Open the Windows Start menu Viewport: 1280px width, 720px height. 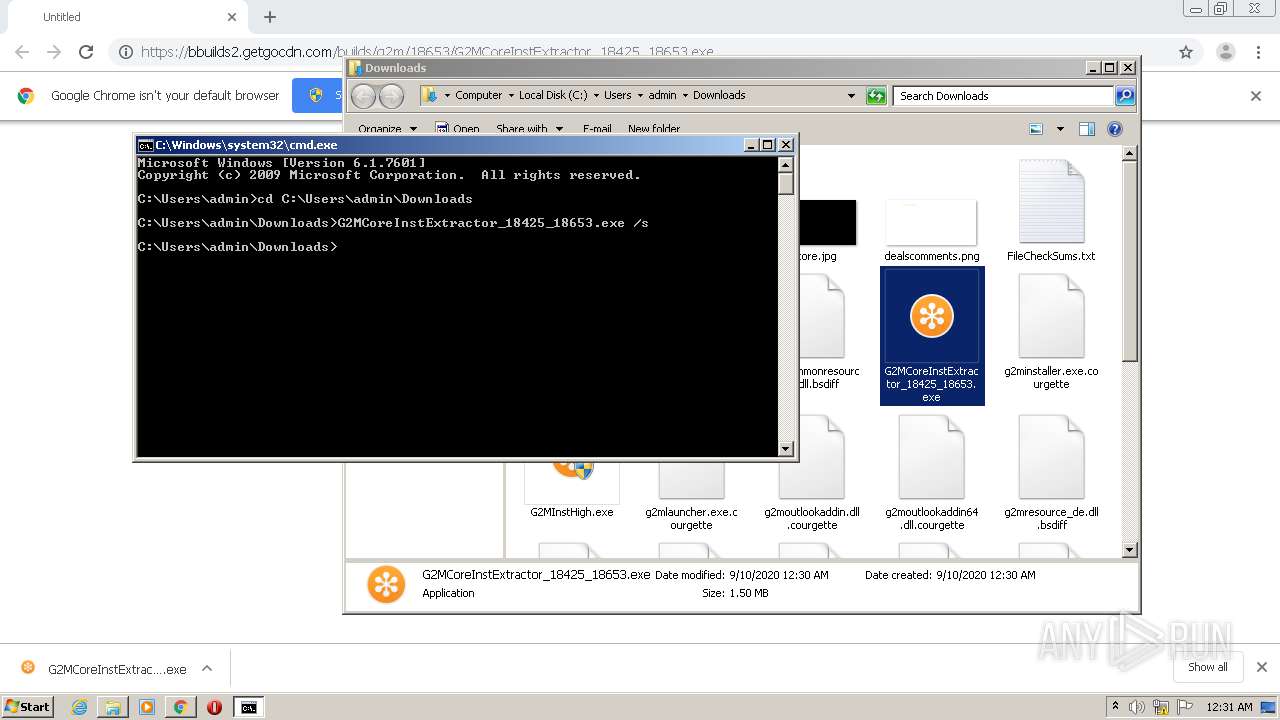[x=27, y=706]
